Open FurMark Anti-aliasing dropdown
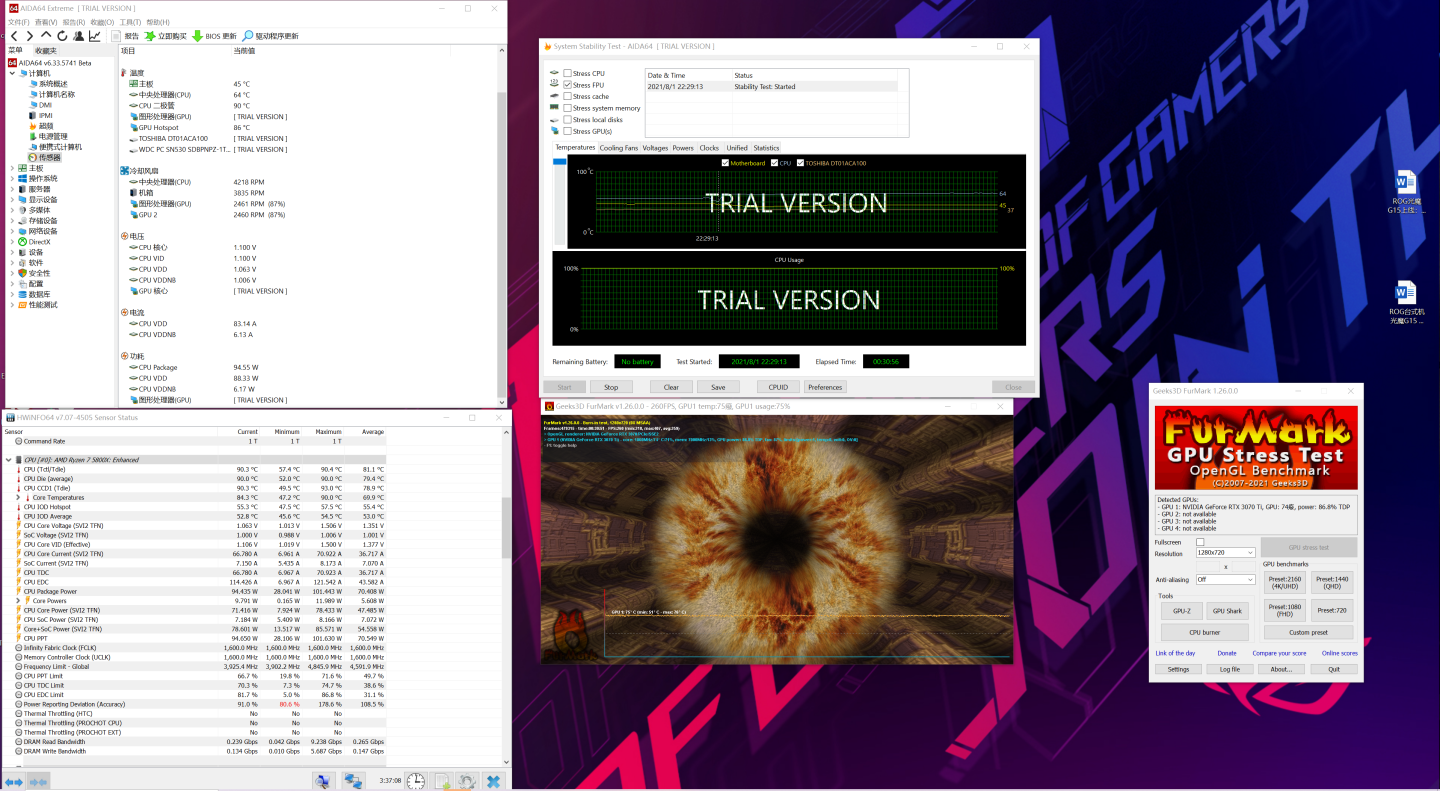The height and width of the screenshot is (791, 1440). tap(1225, 579)
